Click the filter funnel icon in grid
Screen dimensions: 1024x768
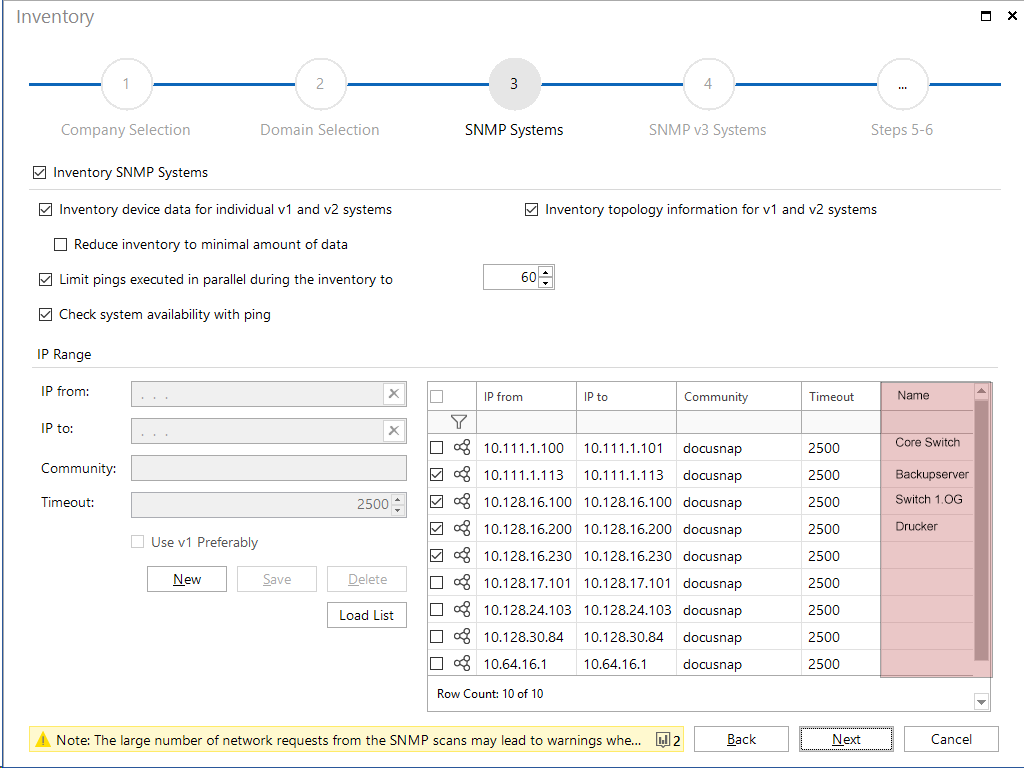459,422
